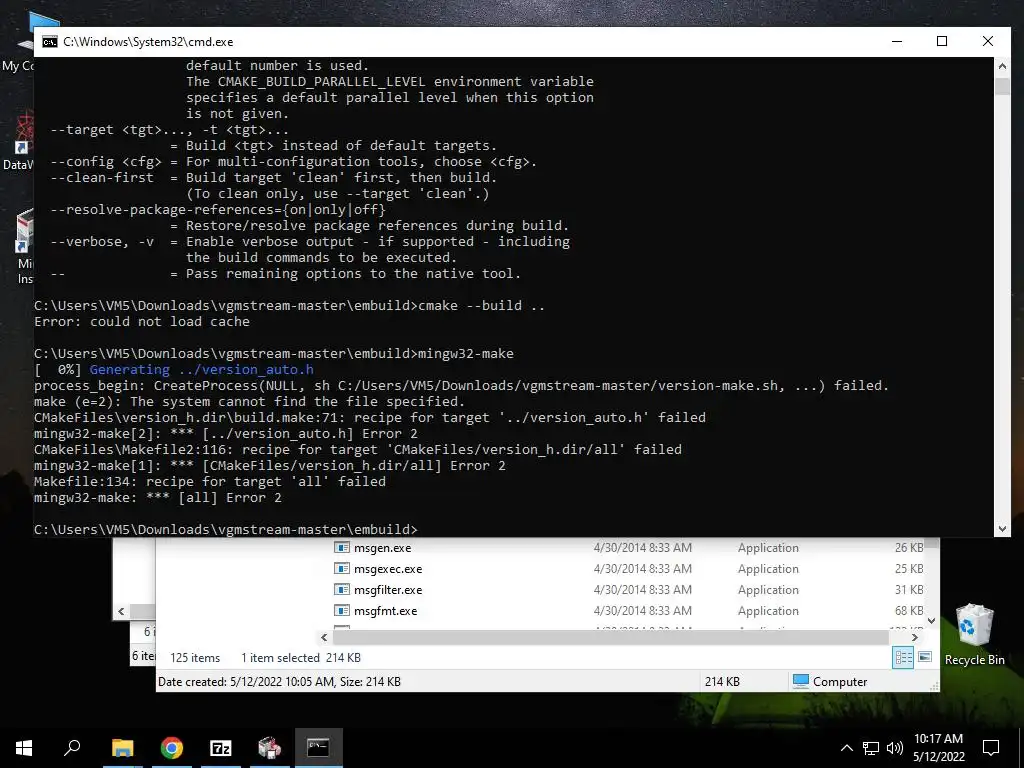The width and height of the screenshot is (1024, 768).
Task: Click the 26 KB size cell for msgen.exe
Action: click(x=908, y=548)
